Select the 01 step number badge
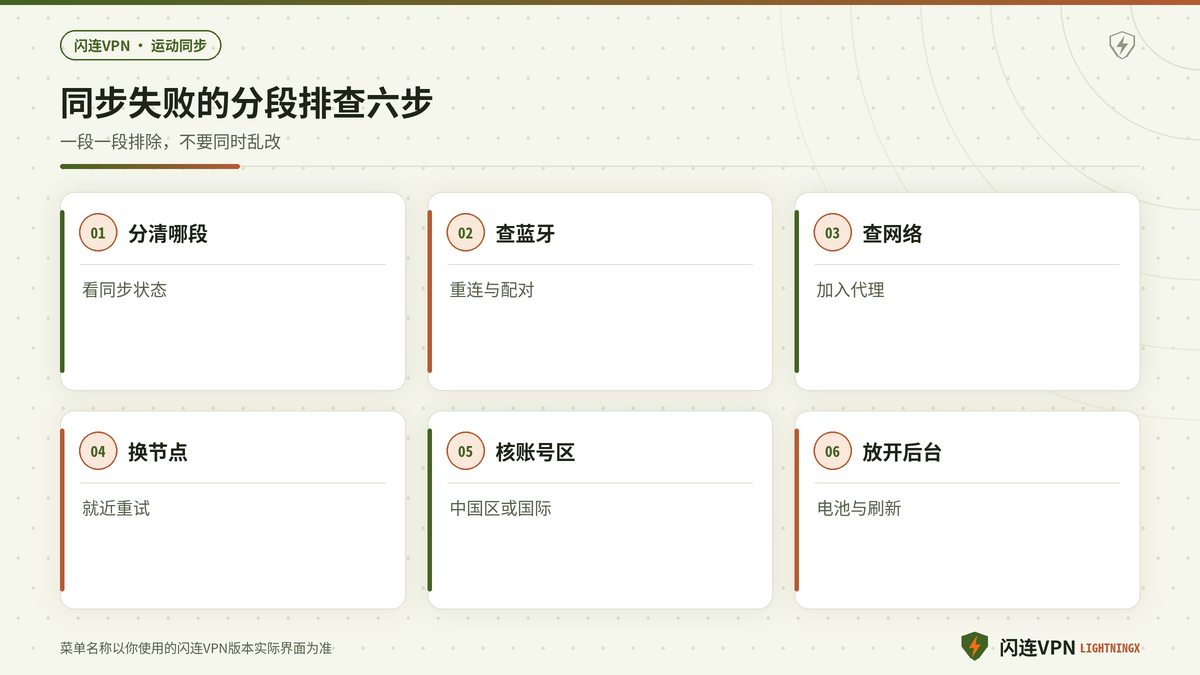This screenshot has width=1200, height=675. [x=98, y=233]
